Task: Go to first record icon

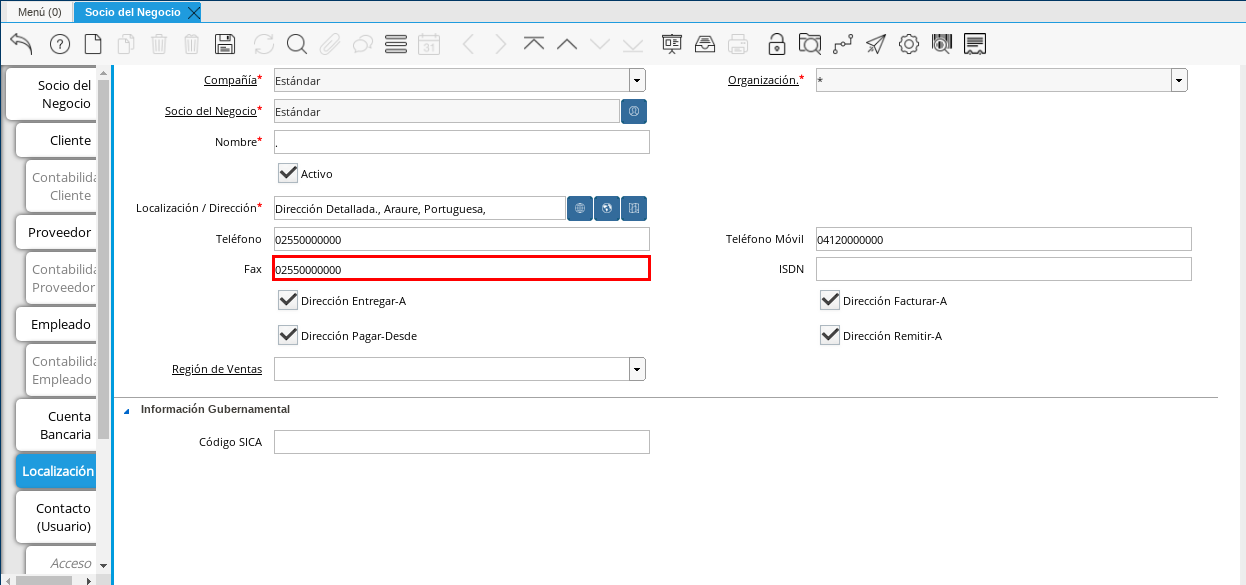Action: (x=534, y=44)
